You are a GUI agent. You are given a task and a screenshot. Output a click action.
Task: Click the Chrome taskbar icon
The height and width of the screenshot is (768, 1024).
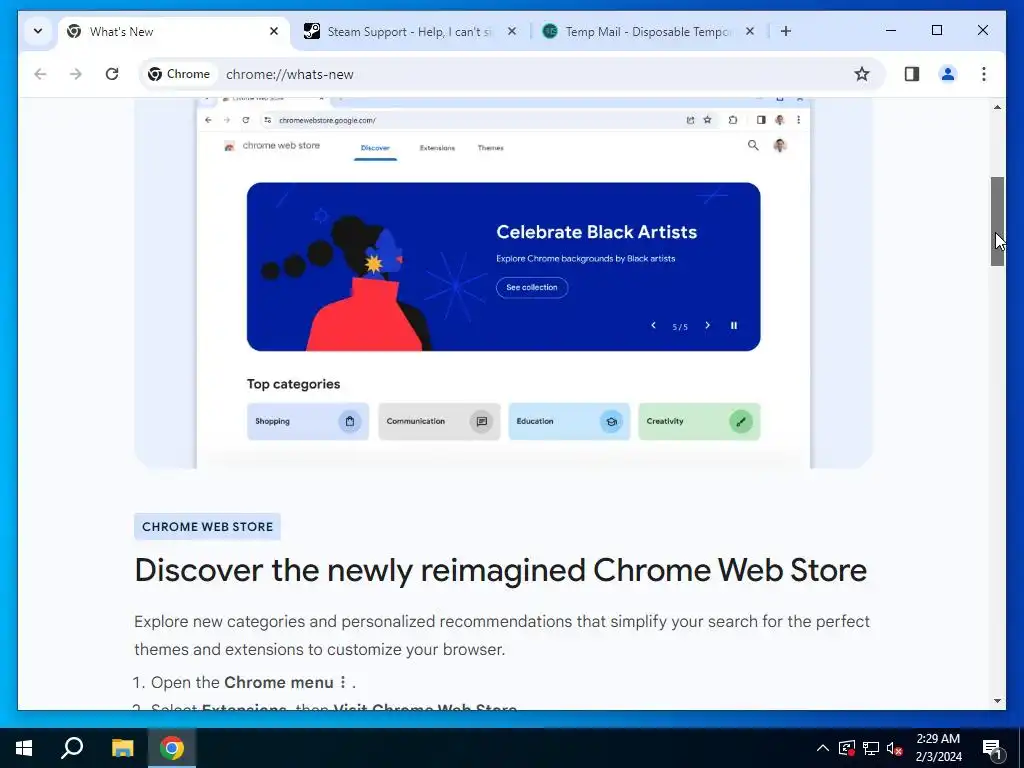pos(172,748)
